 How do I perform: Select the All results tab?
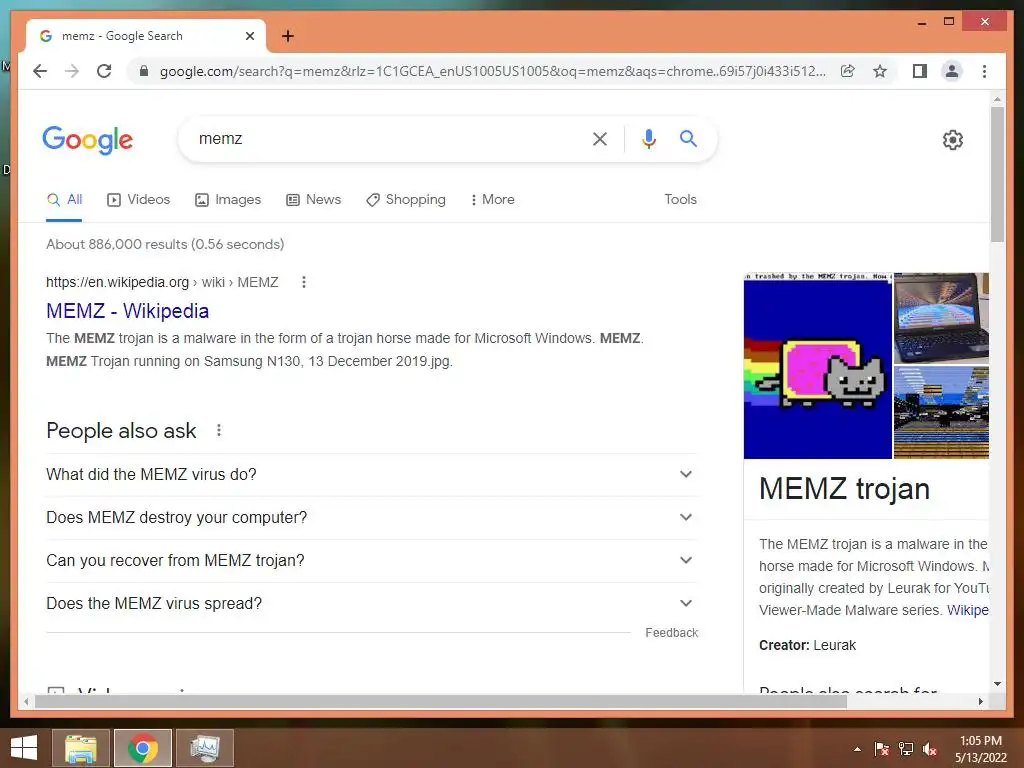point(64,200)
